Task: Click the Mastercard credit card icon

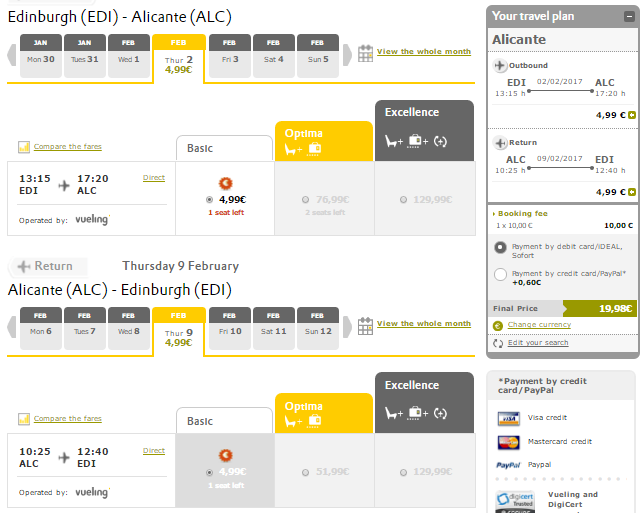Action: tap(509, 442)
